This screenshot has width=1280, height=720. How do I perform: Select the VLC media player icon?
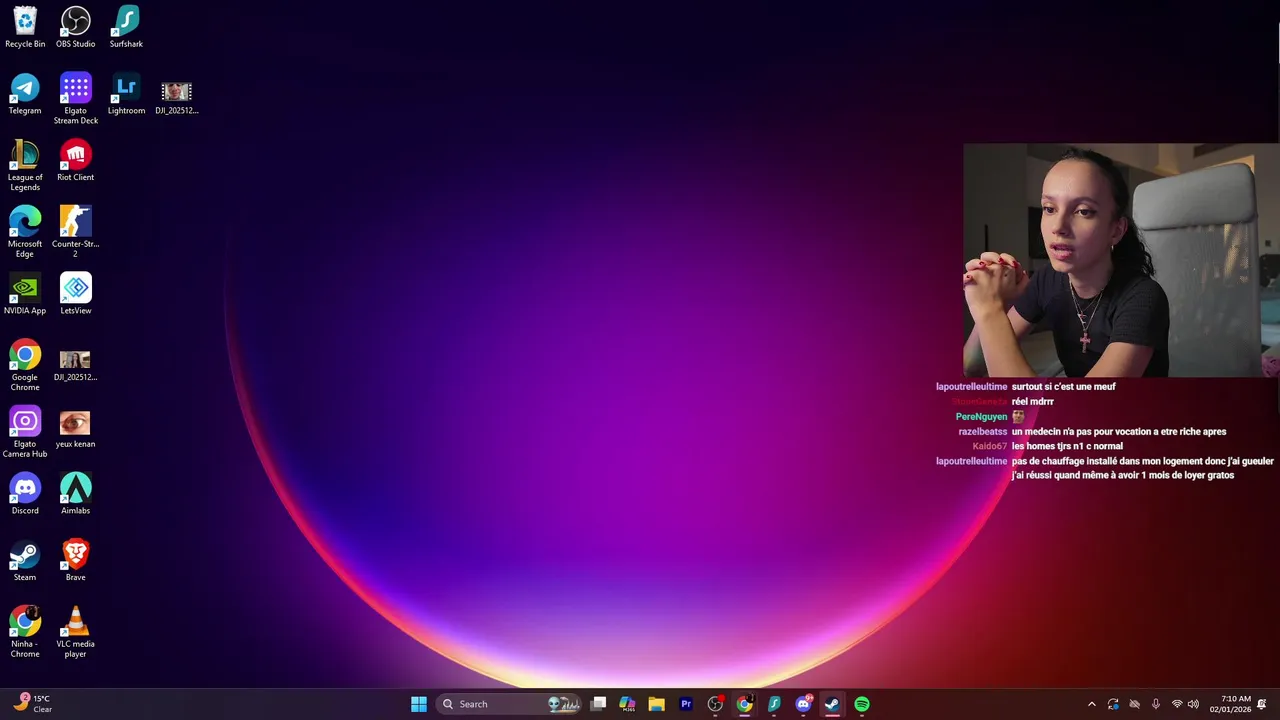pyautogui.click(x=76, y=632)
